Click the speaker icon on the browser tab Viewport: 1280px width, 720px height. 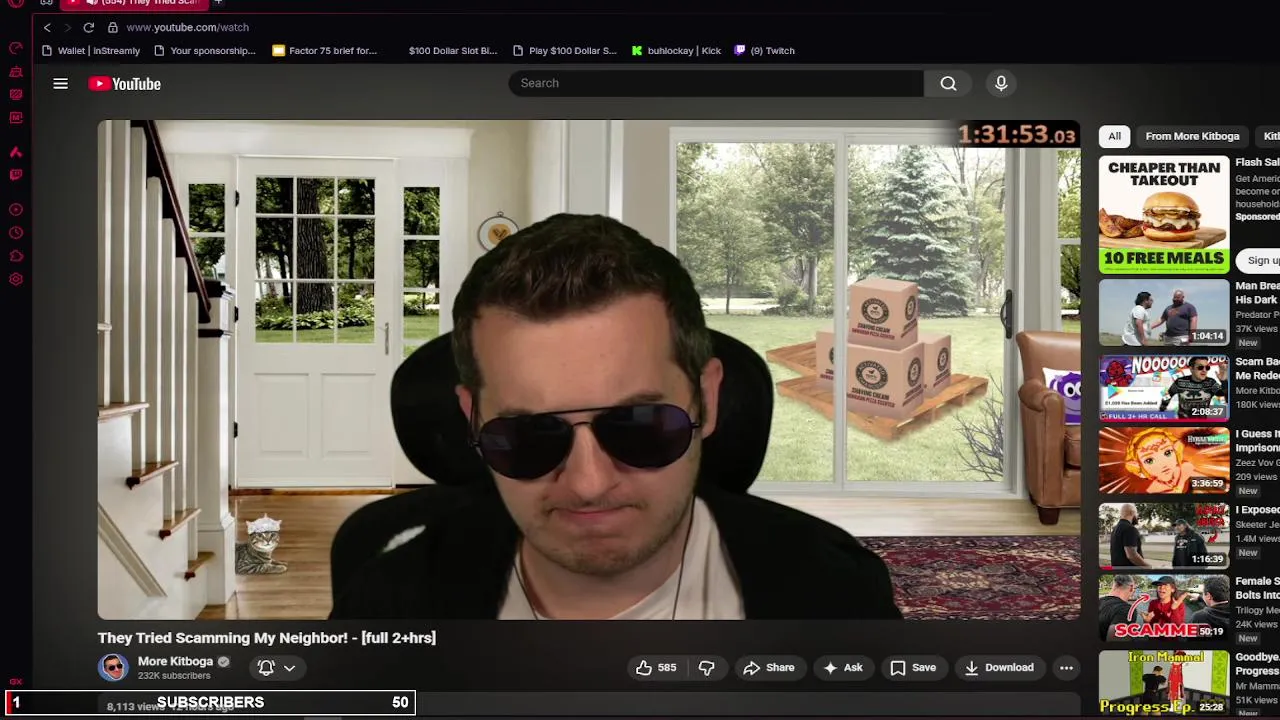click(x=92, y=3)
